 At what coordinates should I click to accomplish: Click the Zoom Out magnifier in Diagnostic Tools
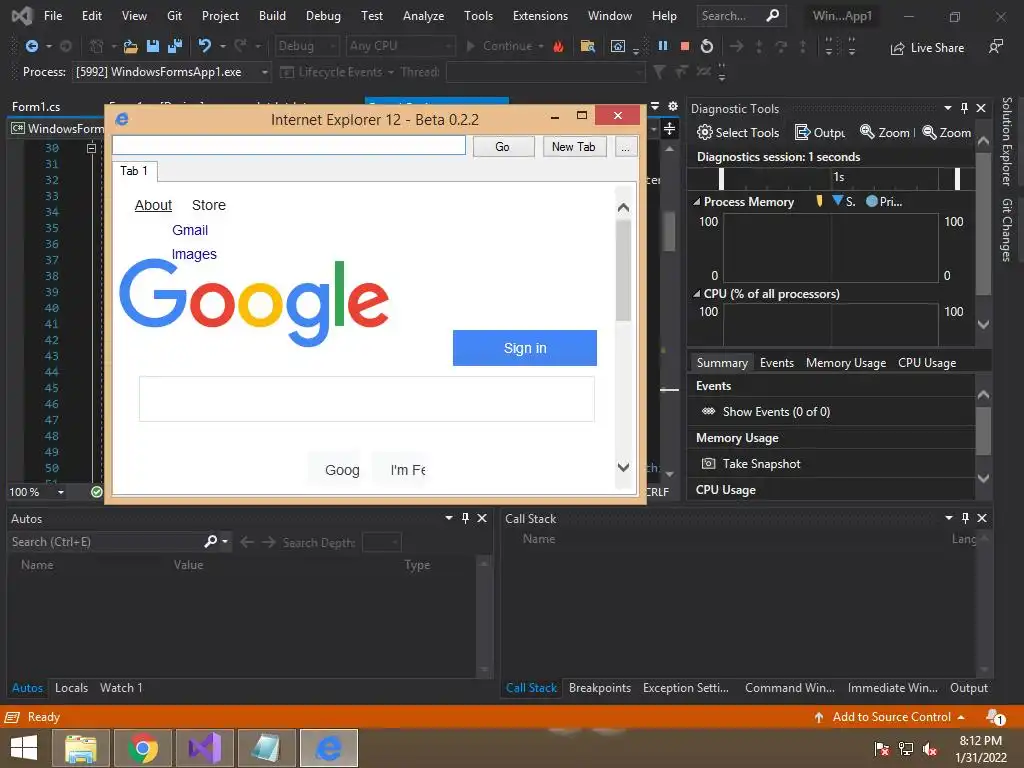tap(929, 133)
